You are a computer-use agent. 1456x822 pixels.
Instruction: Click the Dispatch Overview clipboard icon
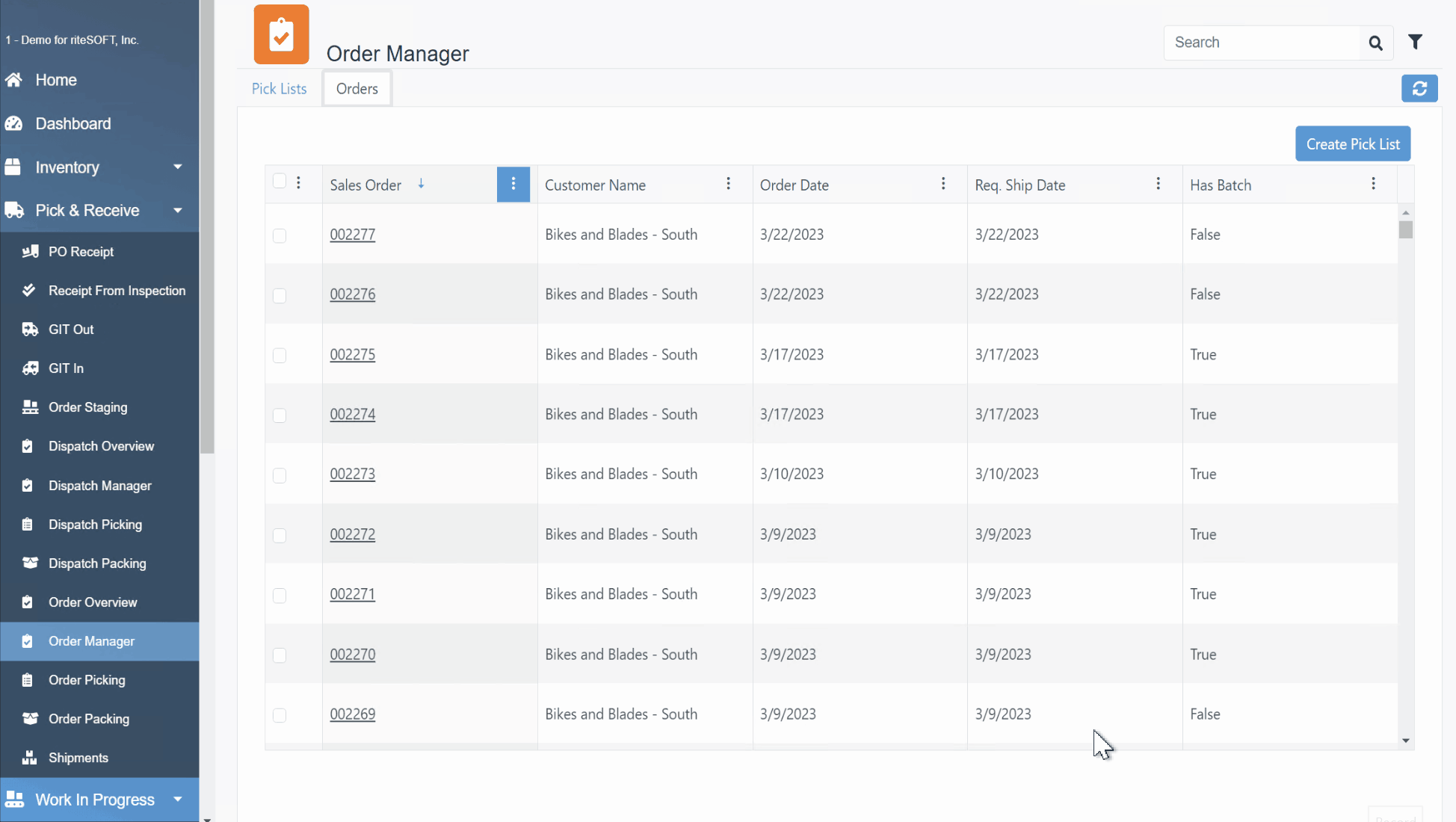(x=28, y=446)
